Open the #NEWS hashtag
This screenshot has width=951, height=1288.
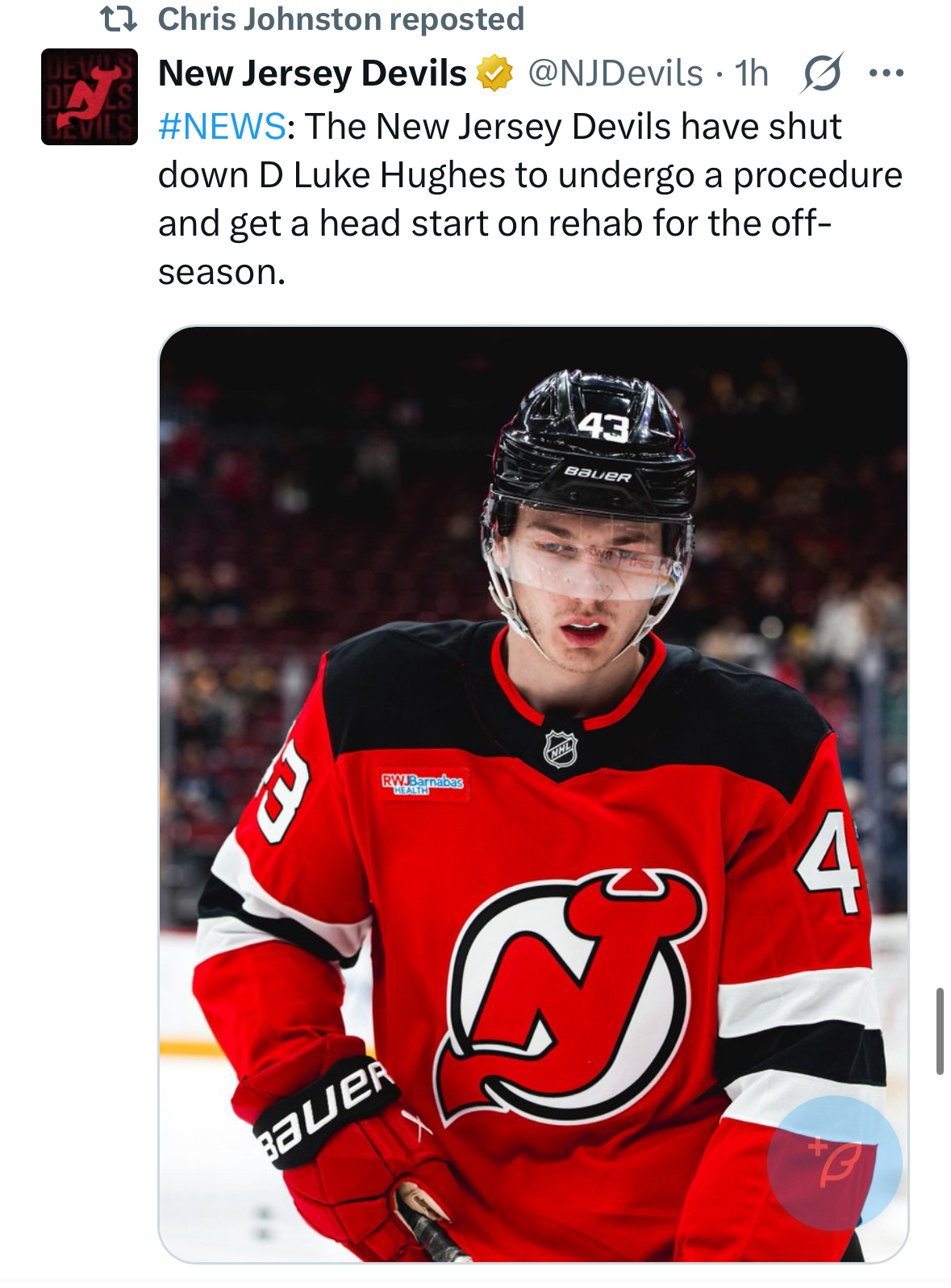(222, 127)
